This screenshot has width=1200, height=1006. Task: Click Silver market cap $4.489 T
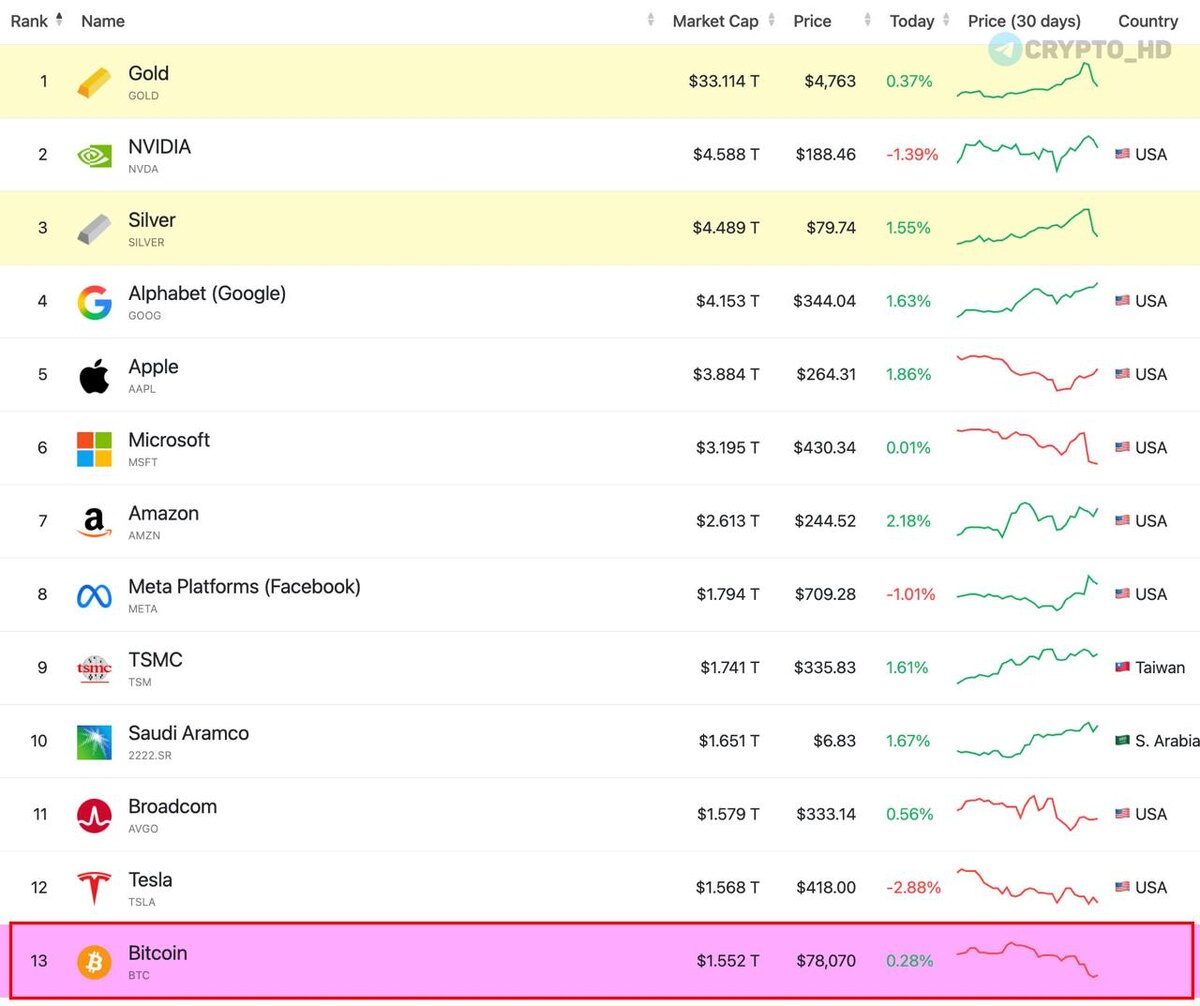click(x=726, y=228)
